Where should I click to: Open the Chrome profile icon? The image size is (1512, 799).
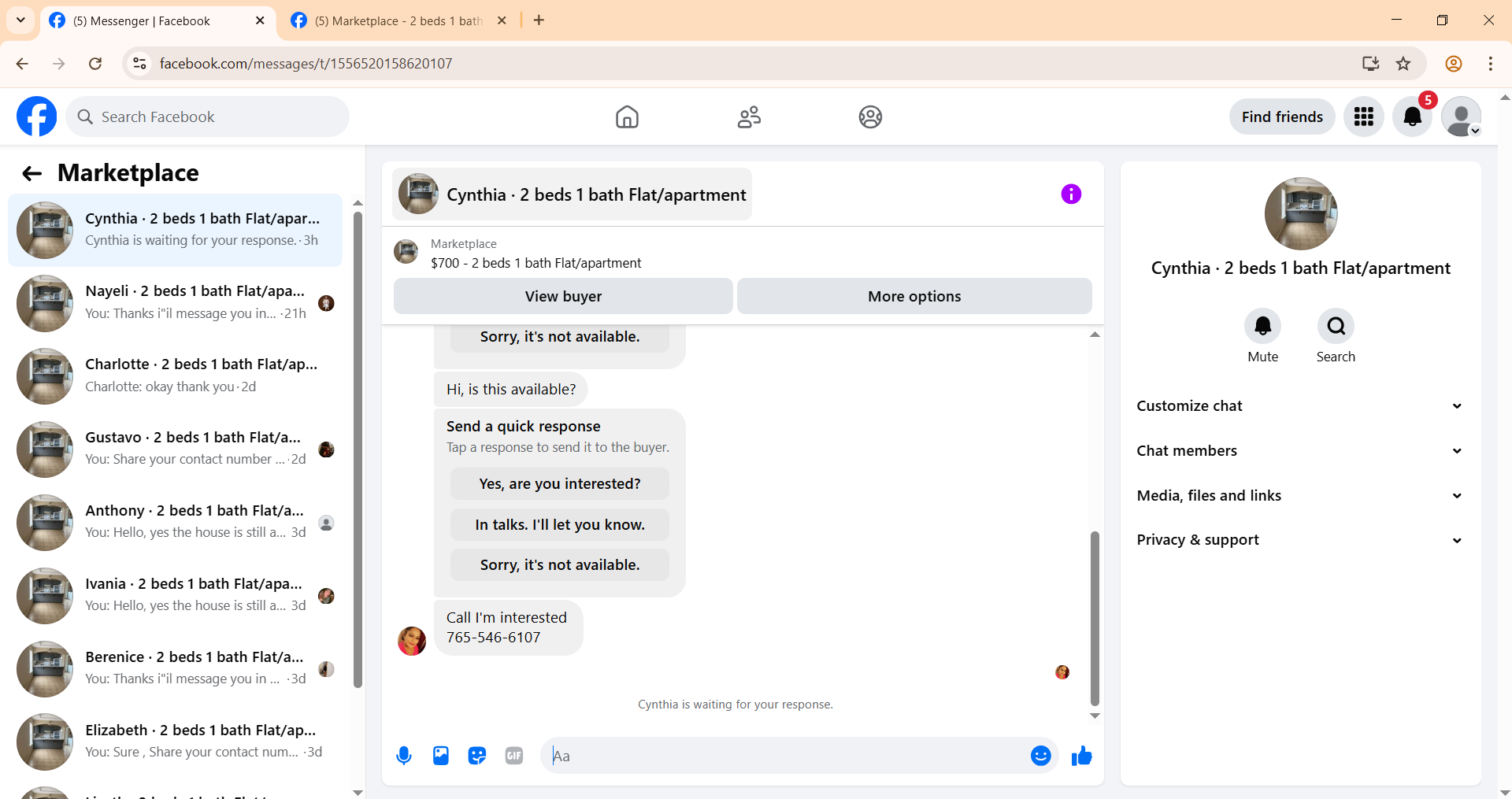pos(1454,64)
